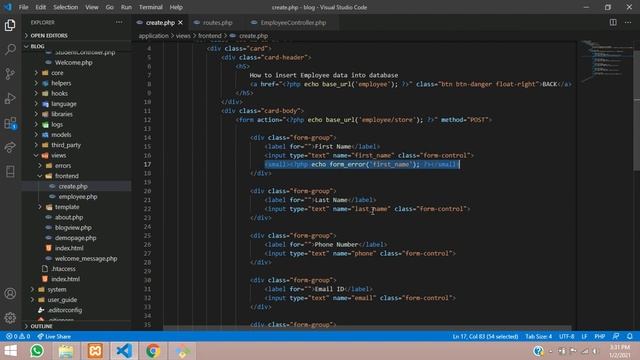Image resolution: width=640 pixels, height=360 pixels.
Task: Open the Manage gear icon
Action: (x=10, y=318)
